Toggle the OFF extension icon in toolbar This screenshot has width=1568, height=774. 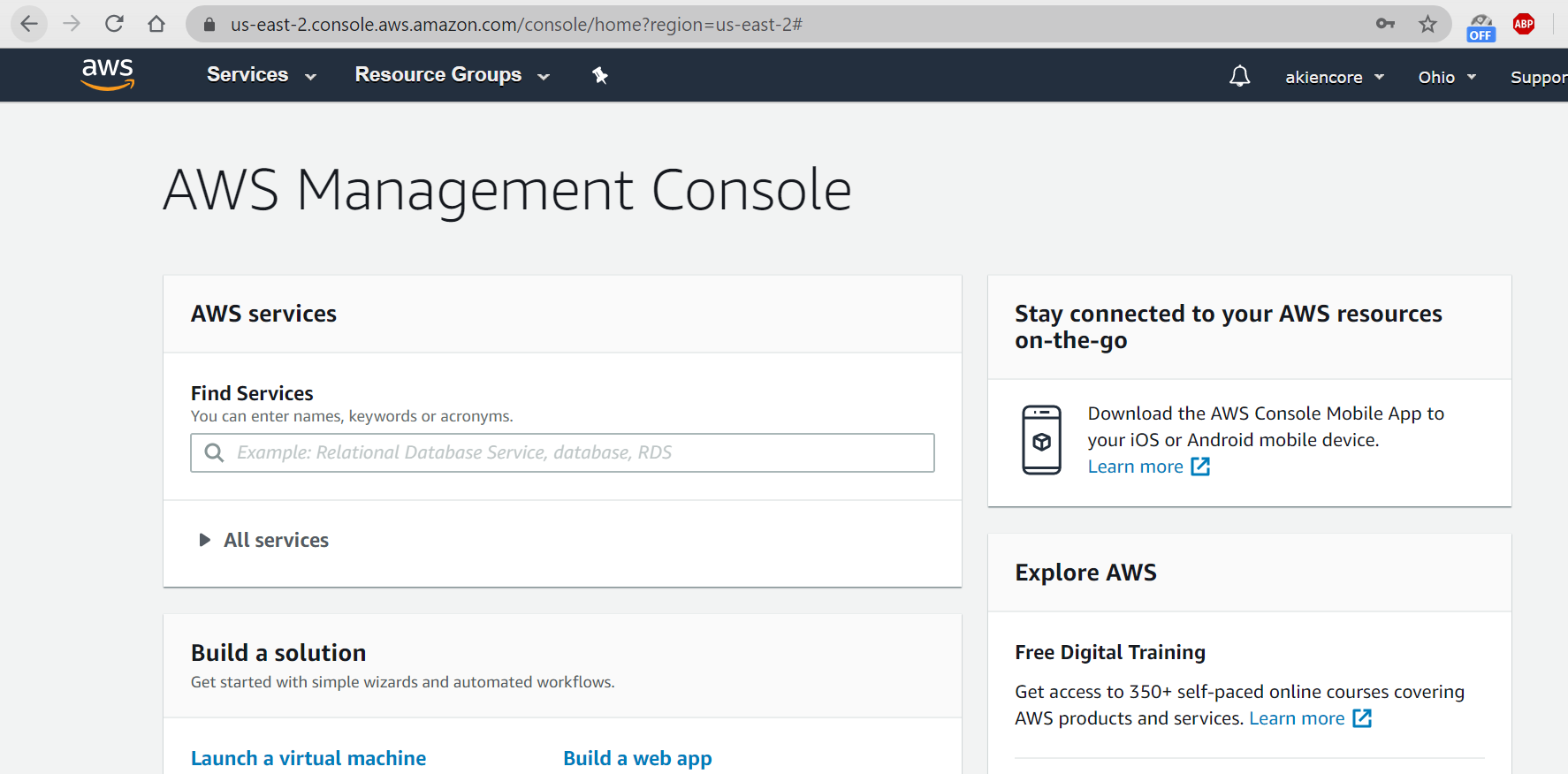(x=1480, y=27)
